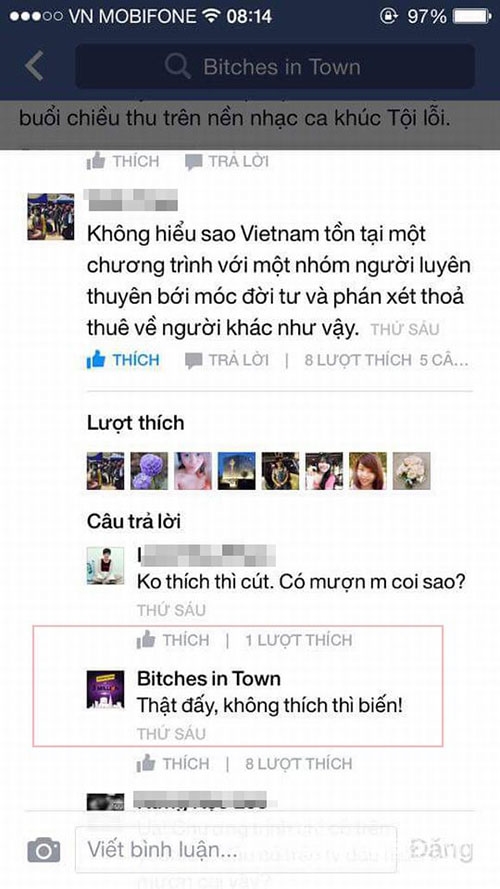This screenshot has height=889, width=500.
Task: Open the main commenter's graduation avatar
Action: (50, 216)
